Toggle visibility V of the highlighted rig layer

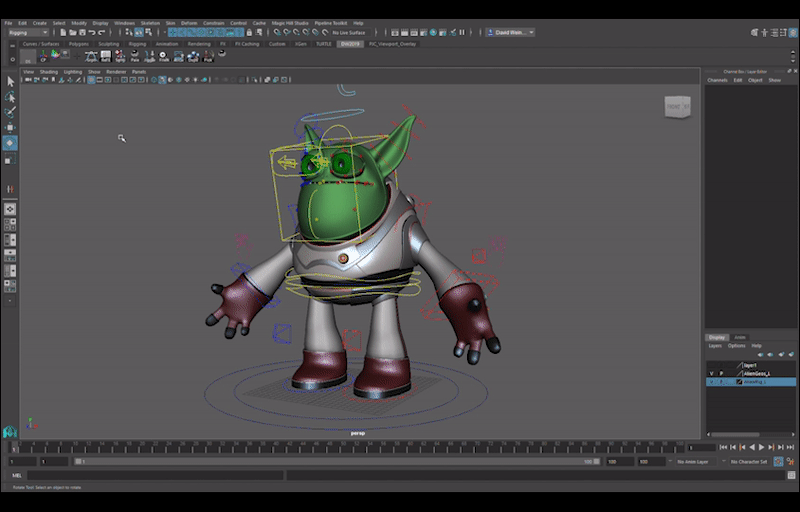[711, 382]
